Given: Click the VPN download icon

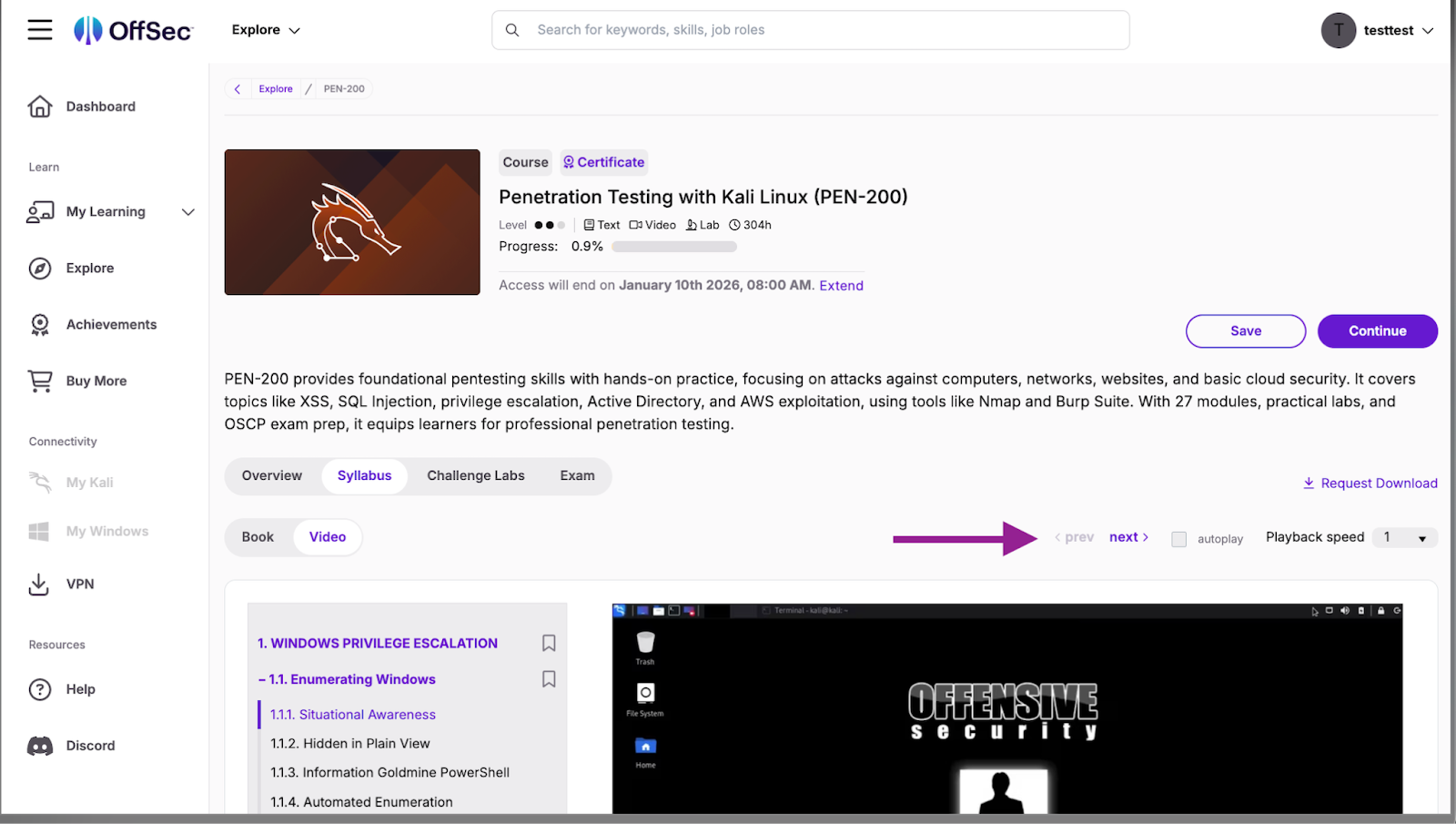Looking at the screenshot, I should (x=39, y=585).
